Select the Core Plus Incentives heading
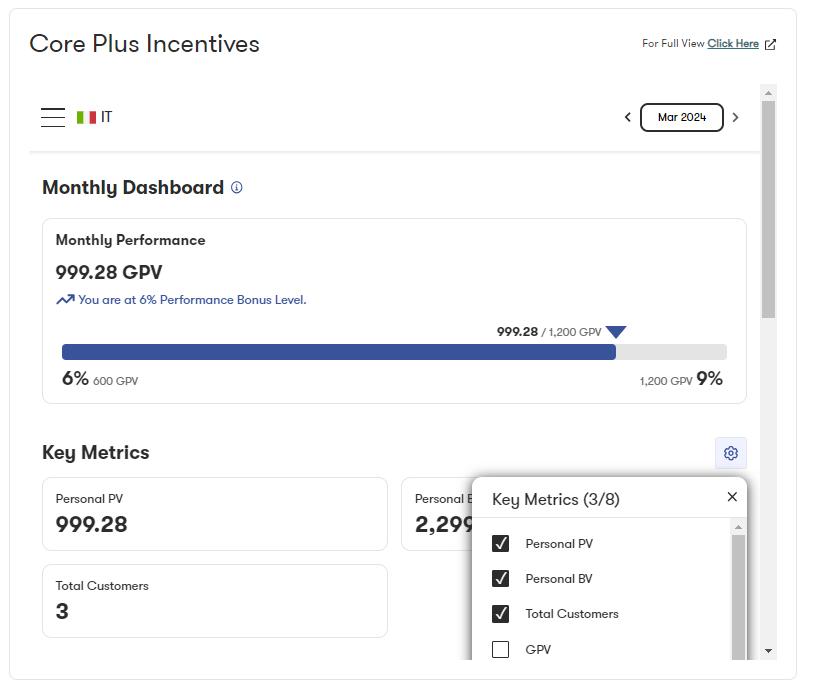The height and width of the screenshot is (689, 816). coord(144,44)
